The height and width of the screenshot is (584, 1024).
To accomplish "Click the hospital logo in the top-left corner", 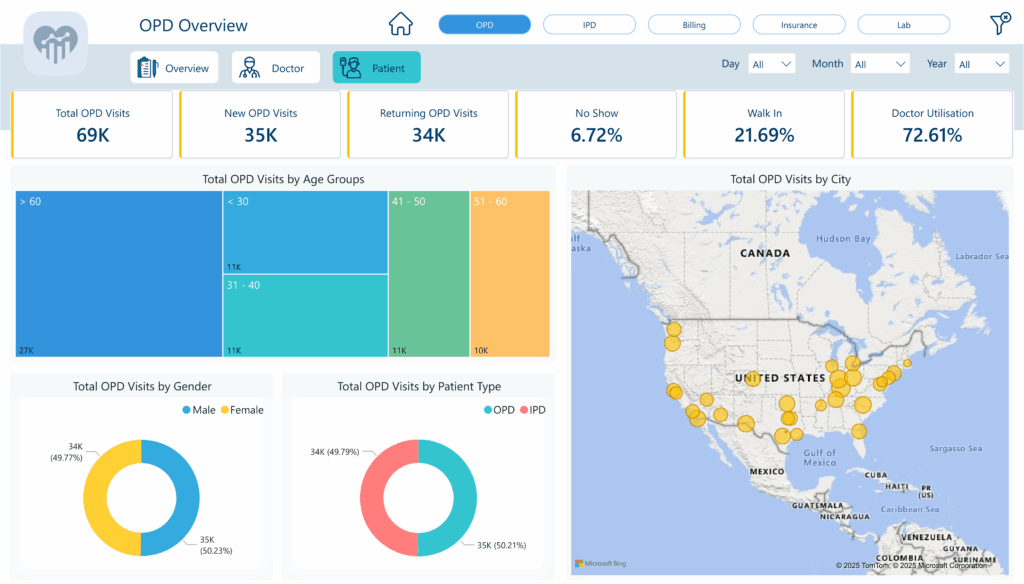I will (55, 43).
